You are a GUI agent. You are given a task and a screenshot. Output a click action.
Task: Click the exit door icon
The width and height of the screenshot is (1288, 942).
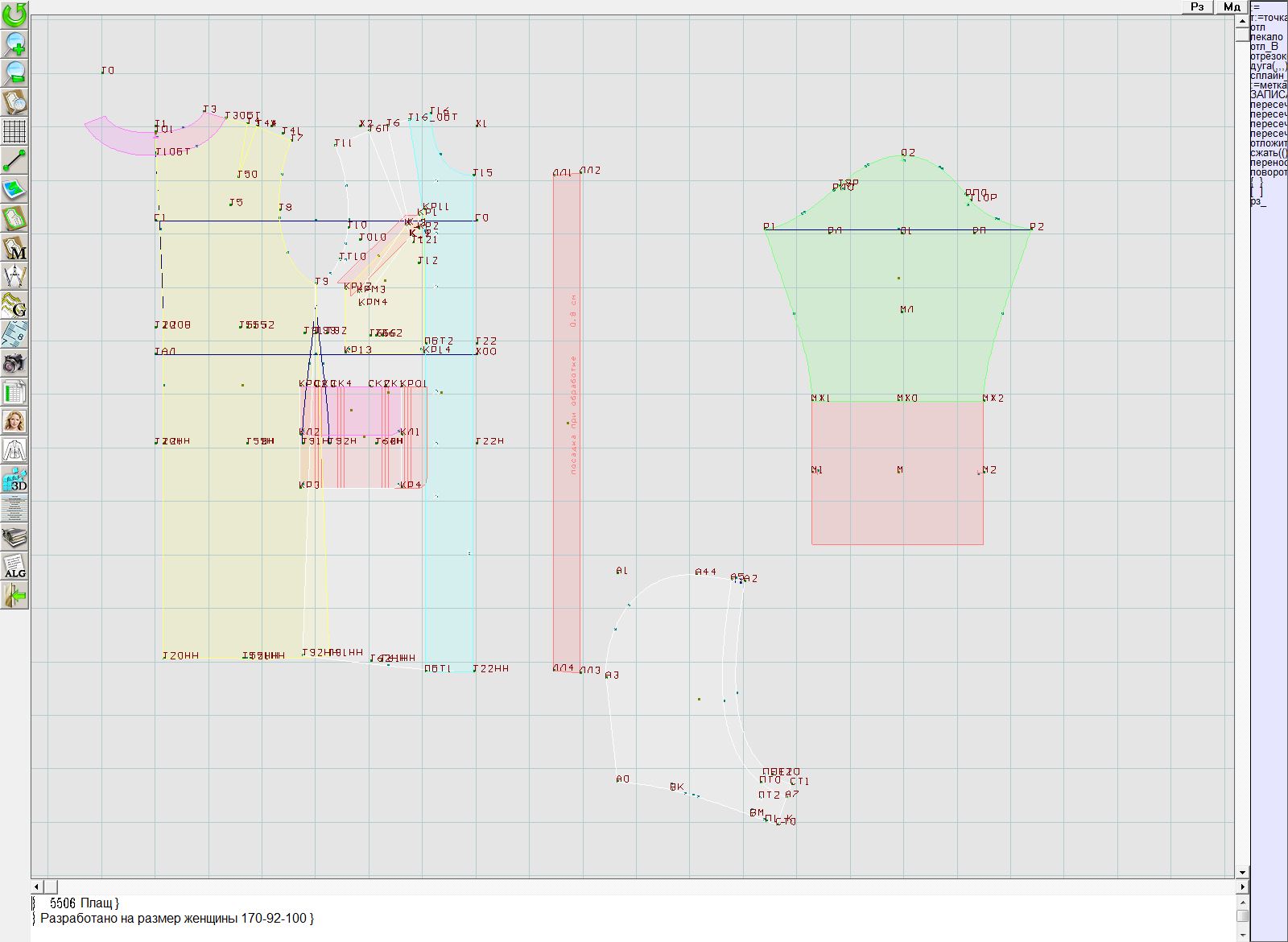coord(14,596)
